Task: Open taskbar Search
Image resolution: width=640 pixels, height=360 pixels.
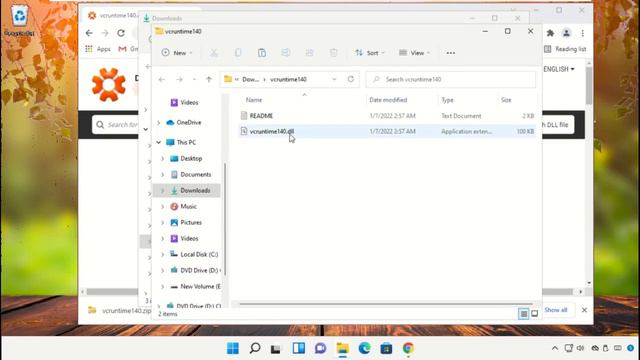Action: [255, 348]
